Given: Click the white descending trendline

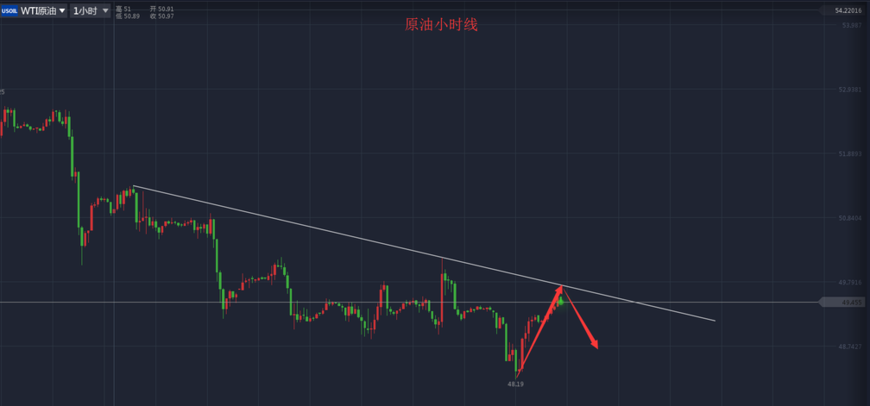Looking at the screenshot, I should [x=424, y=253].
